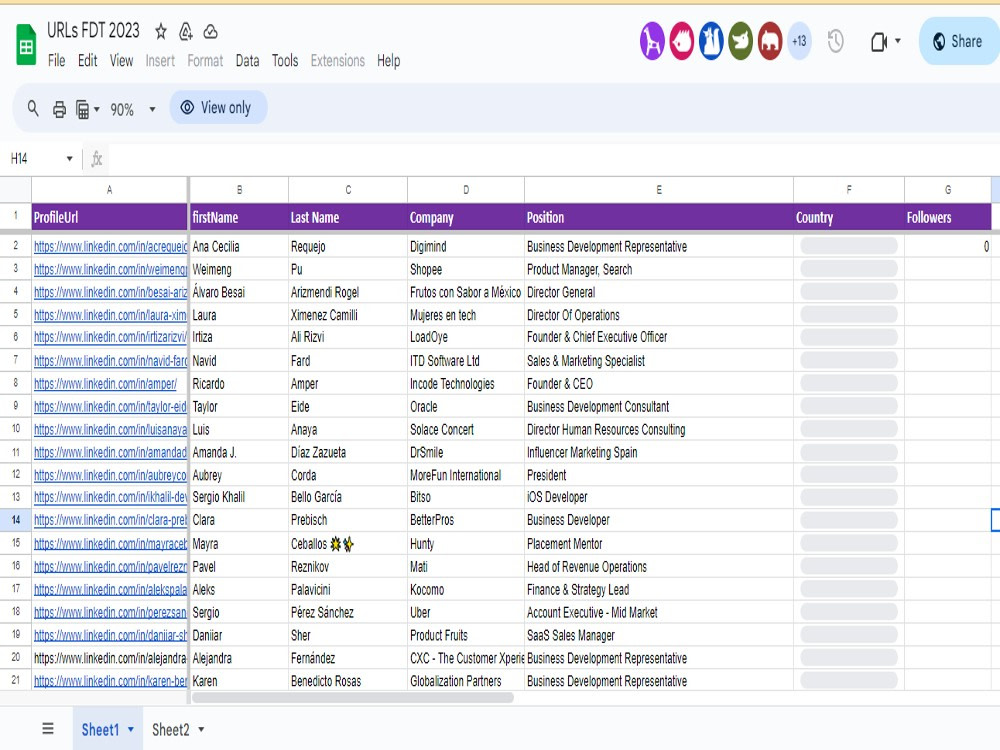This screenshot has height=750, width=1000.
Task: Click the Share button
Action: 958,41
